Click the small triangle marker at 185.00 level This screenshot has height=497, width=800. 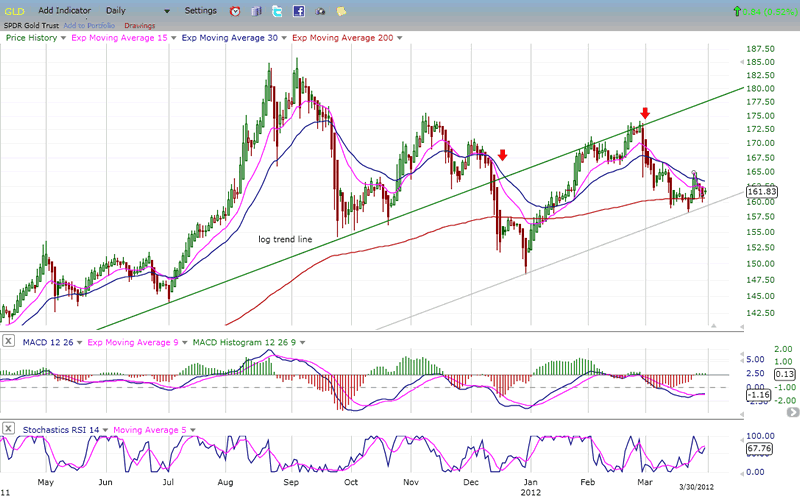tap(741, 62)
